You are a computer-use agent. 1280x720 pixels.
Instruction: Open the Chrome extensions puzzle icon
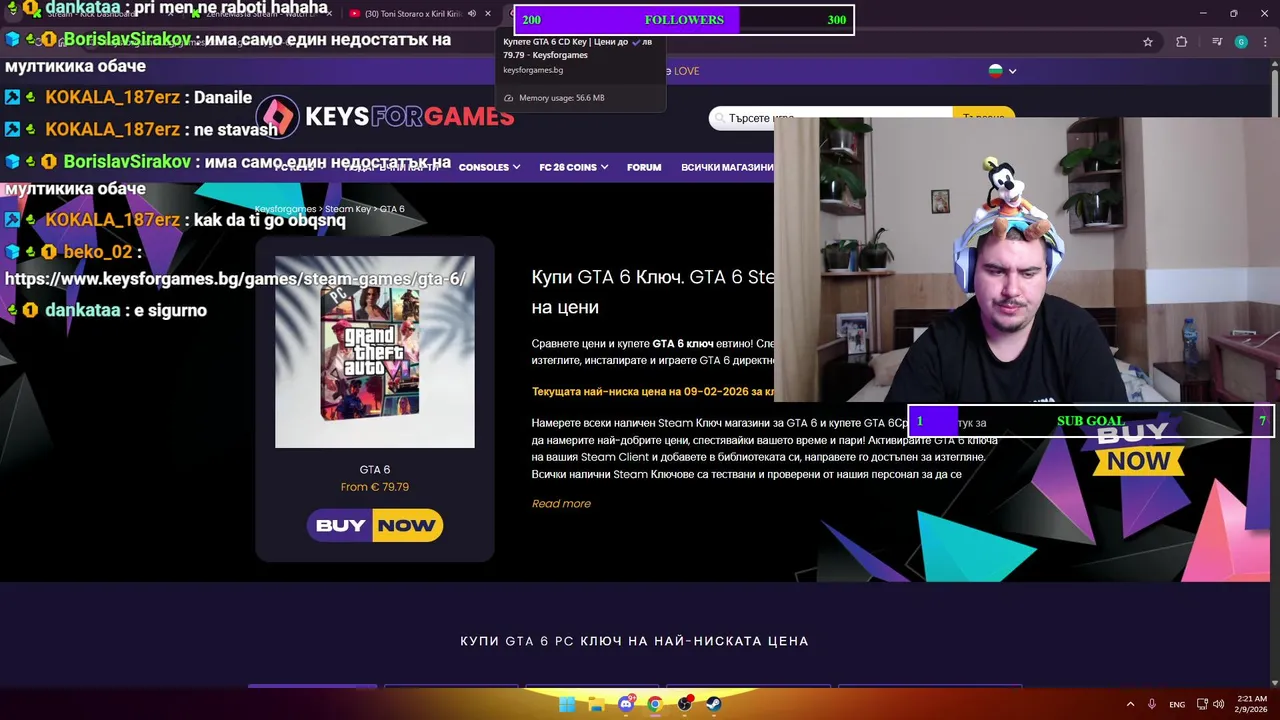pos(1182,42)
